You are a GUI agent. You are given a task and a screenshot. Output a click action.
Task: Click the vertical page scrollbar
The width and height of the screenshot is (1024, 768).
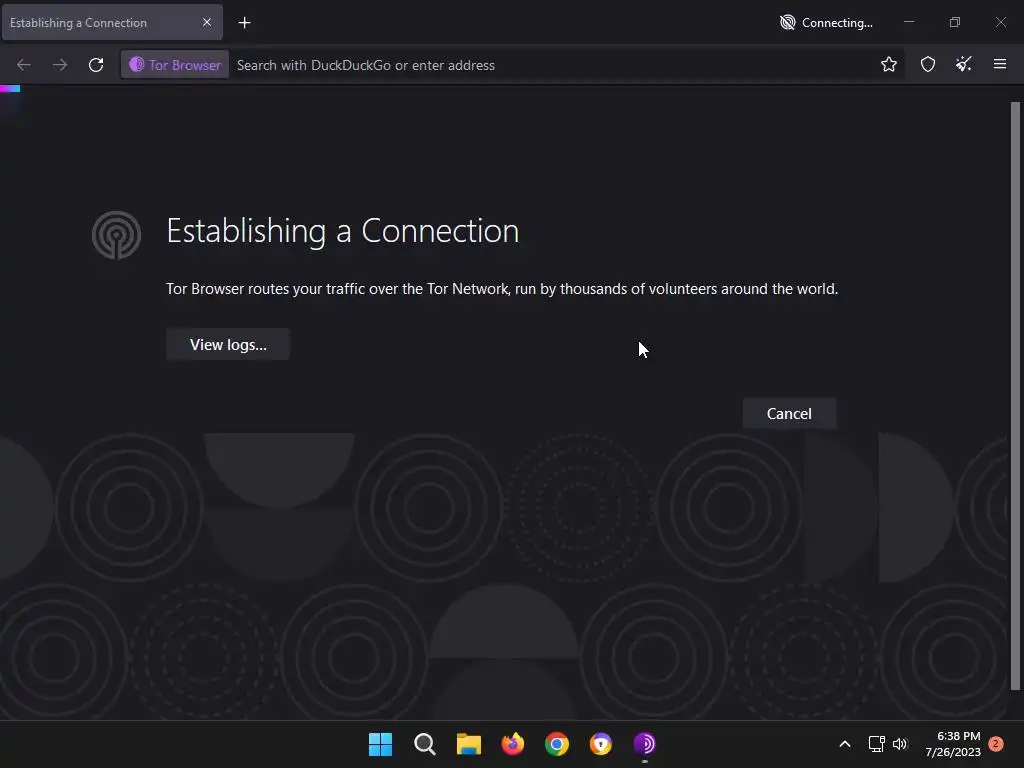click(1015, 395)
